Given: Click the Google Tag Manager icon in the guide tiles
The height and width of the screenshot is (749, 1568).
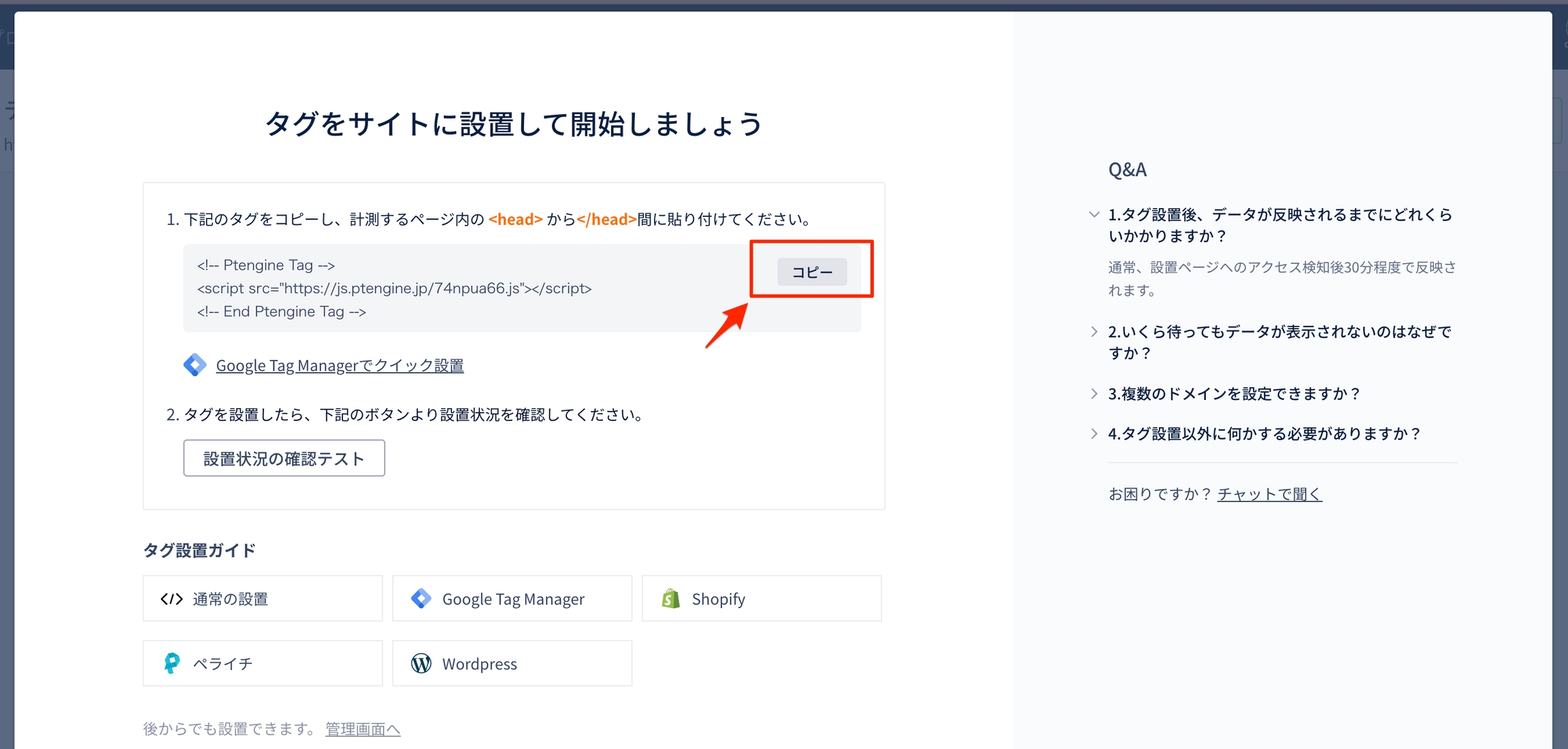Looking at the screenshot, I should (x=421, y=599).
